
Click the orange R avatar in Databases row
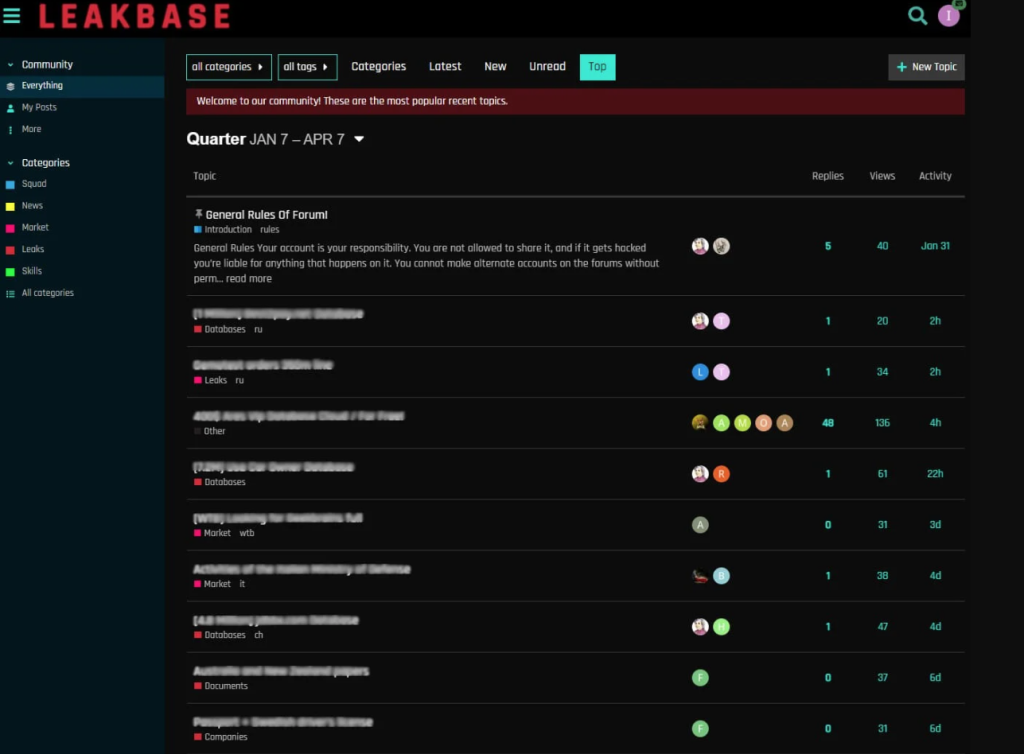click(x=721, y=474)
